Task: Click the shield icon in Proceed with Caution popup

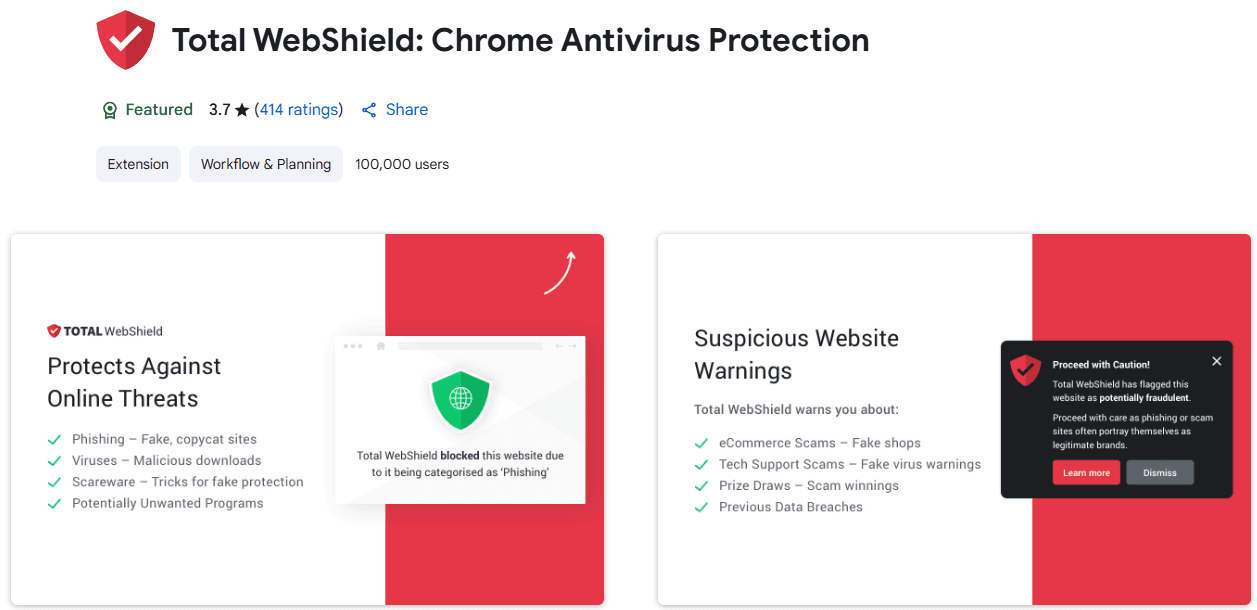Action: [1025, 369]
